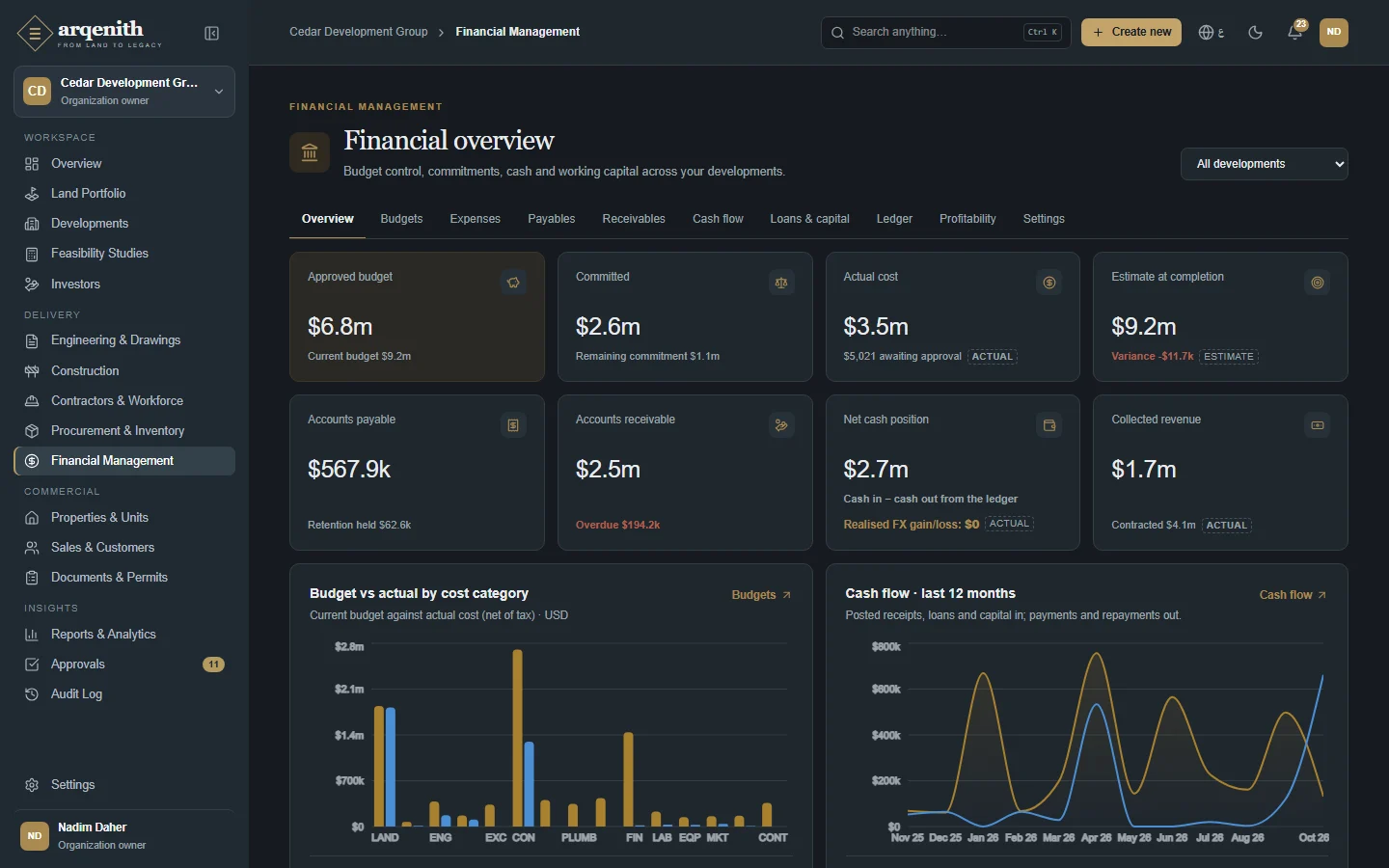The height and width of the screenshot is (868, 1389).
Task: Expand the Cedar Development Group organization switcher
Action: coord(124,92)
